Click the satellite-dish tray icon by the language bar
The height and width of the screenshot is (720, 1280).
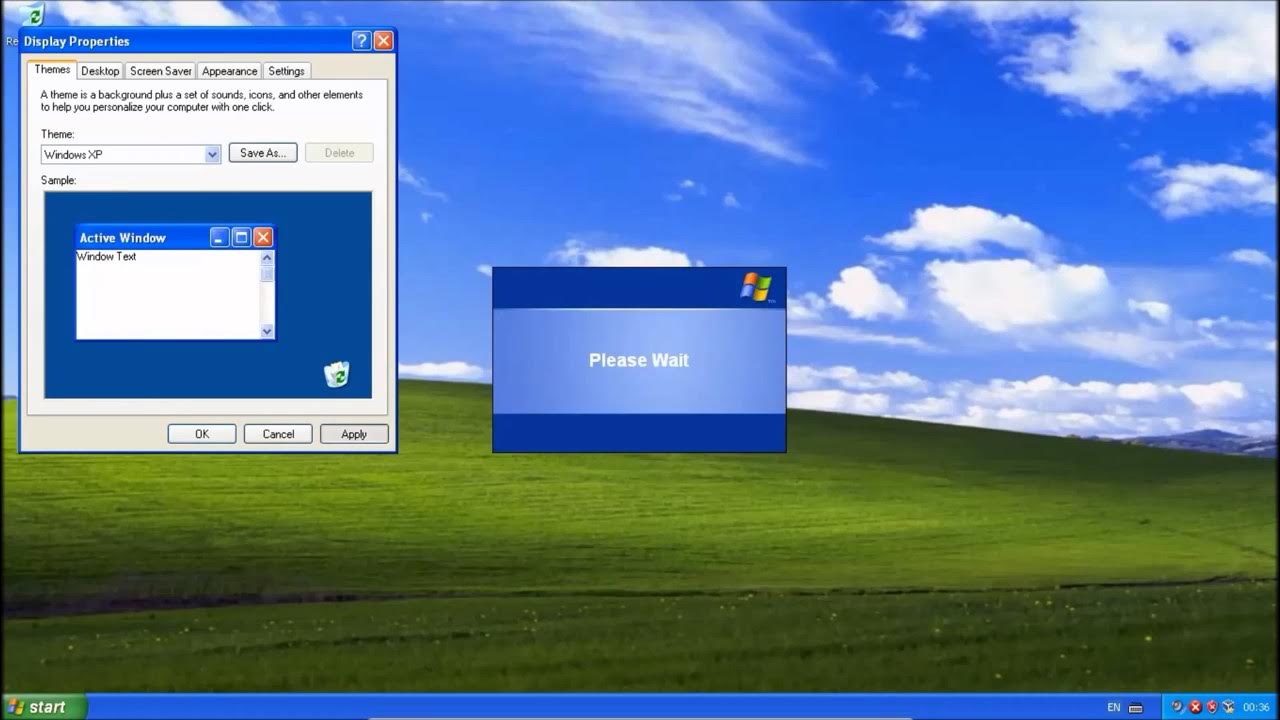click(1178, 706)
